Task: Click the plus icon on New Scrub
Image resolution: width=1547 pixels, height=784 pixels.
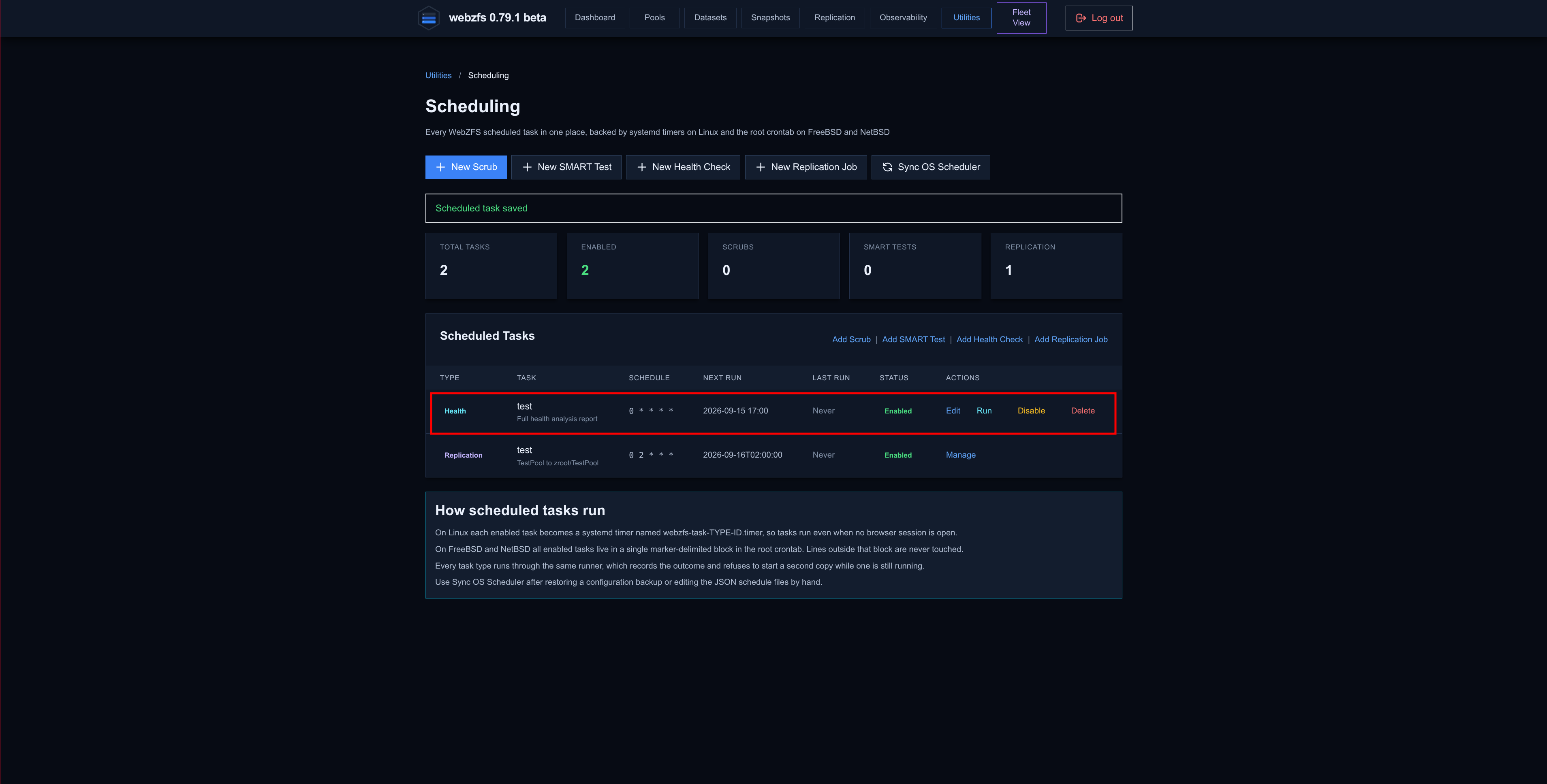Action: [440, 167]
